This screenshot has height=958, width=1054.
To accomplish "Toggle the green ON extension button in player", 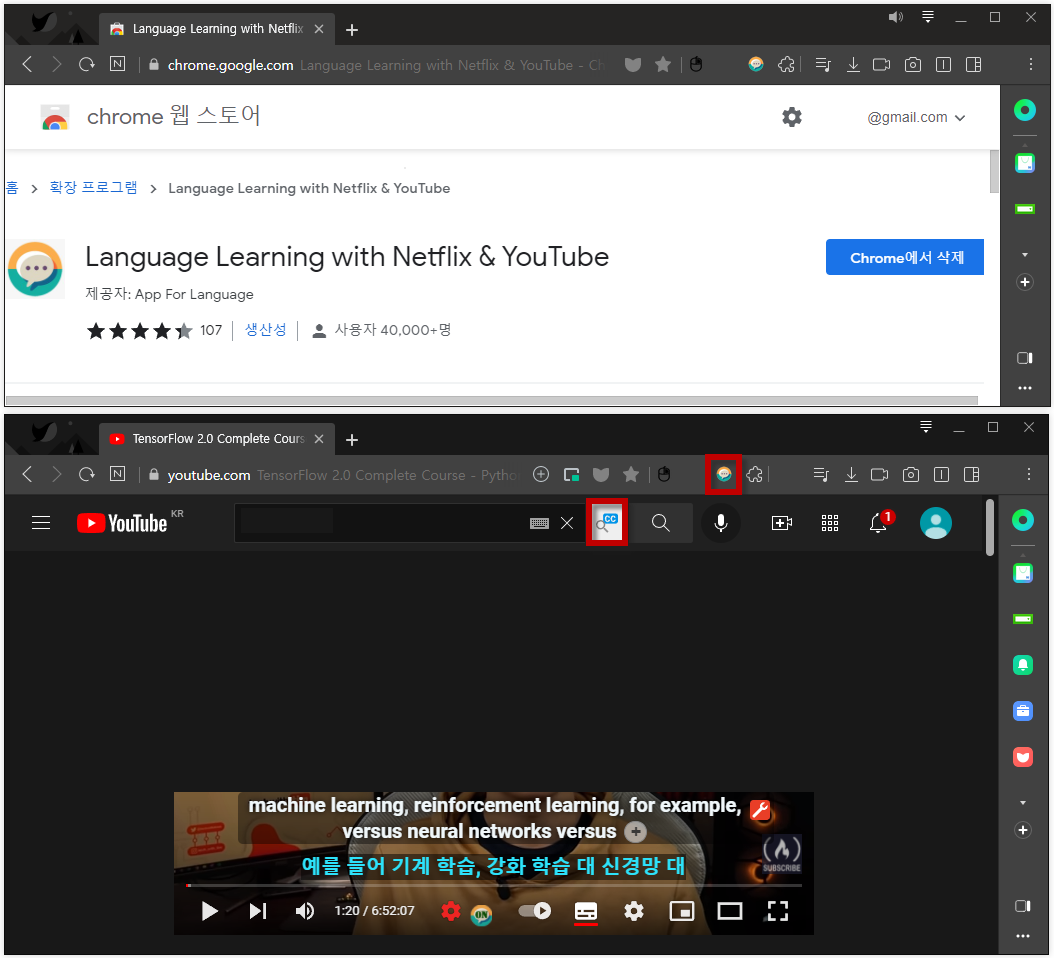I will 481,914.
